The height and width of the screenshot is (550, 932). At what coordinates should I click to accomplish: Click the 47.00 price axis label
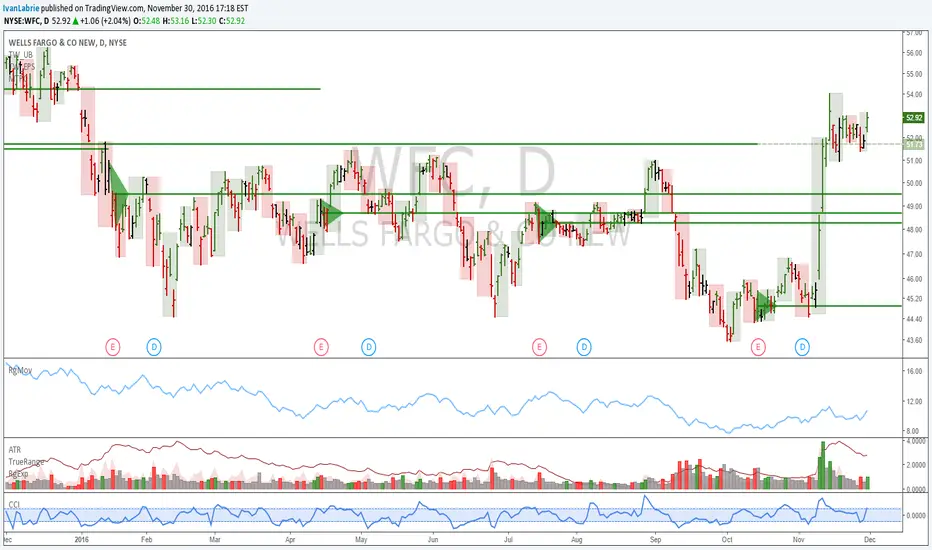pos(914,254)
